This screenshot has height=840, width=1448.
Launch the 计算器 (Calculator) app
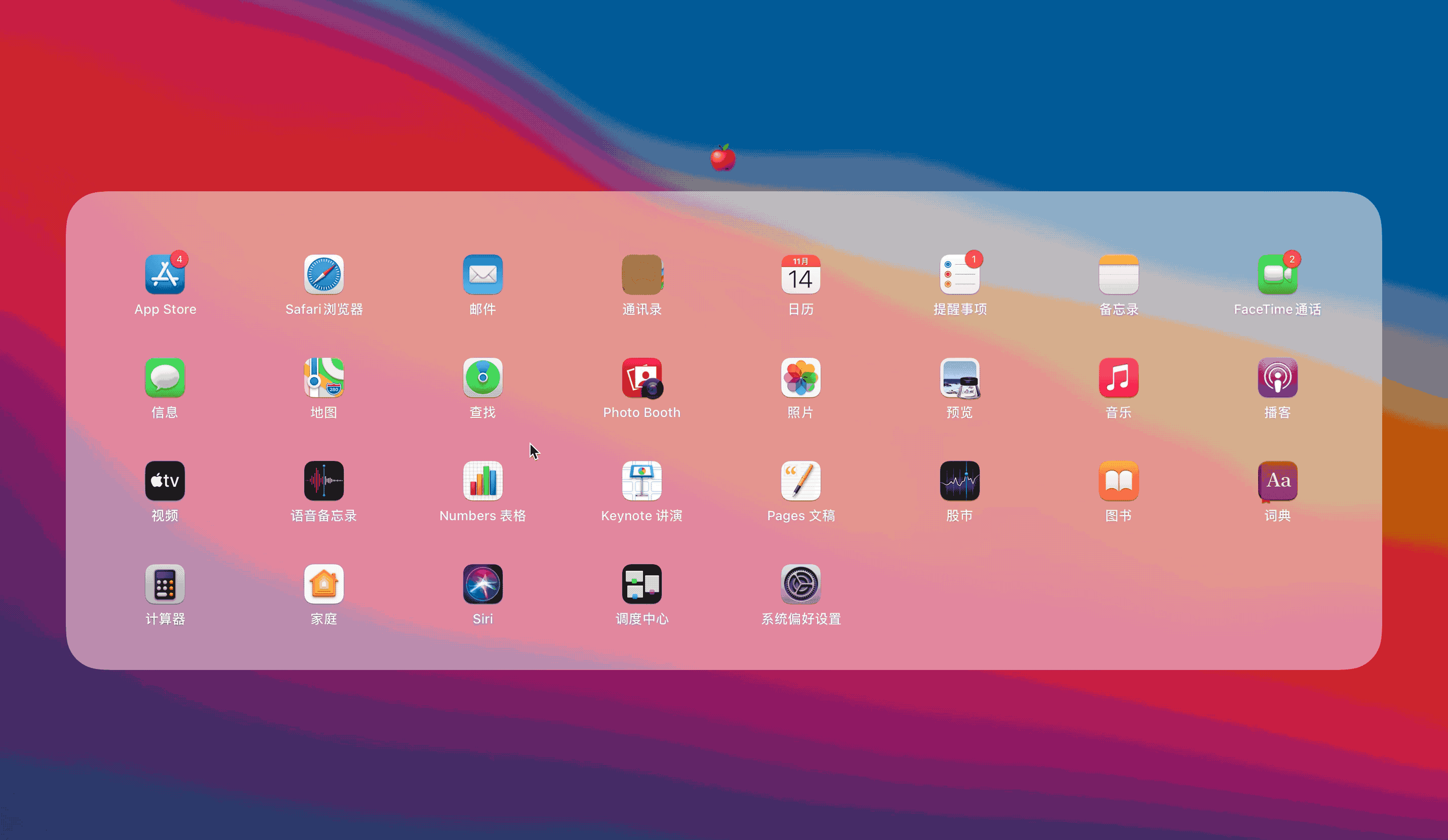coord(165,584)
